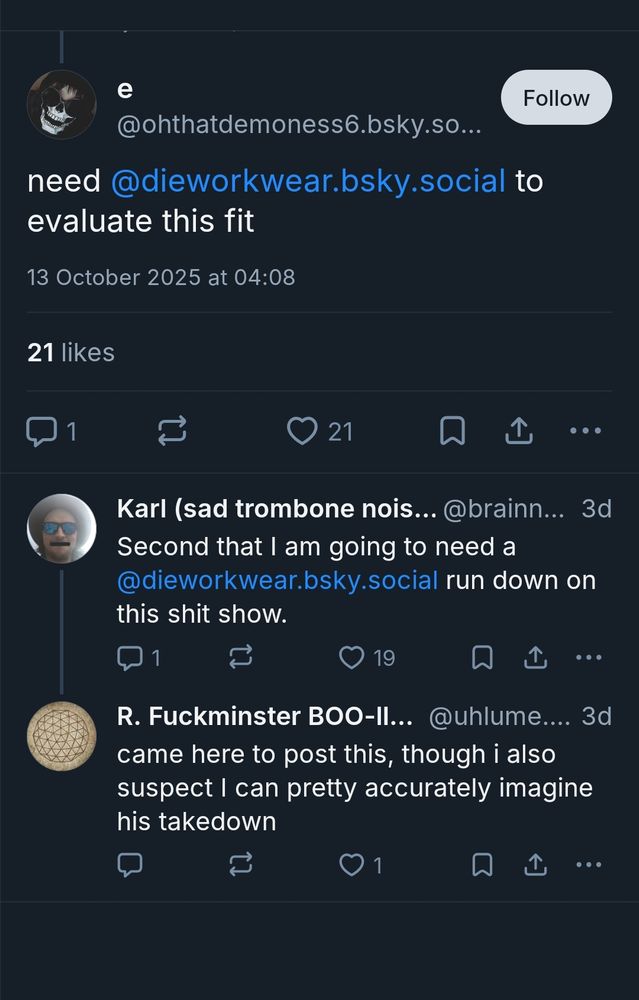
Task: Open @dieworkwear.bsky.social mention in main post
Action: tap(308, 181)
